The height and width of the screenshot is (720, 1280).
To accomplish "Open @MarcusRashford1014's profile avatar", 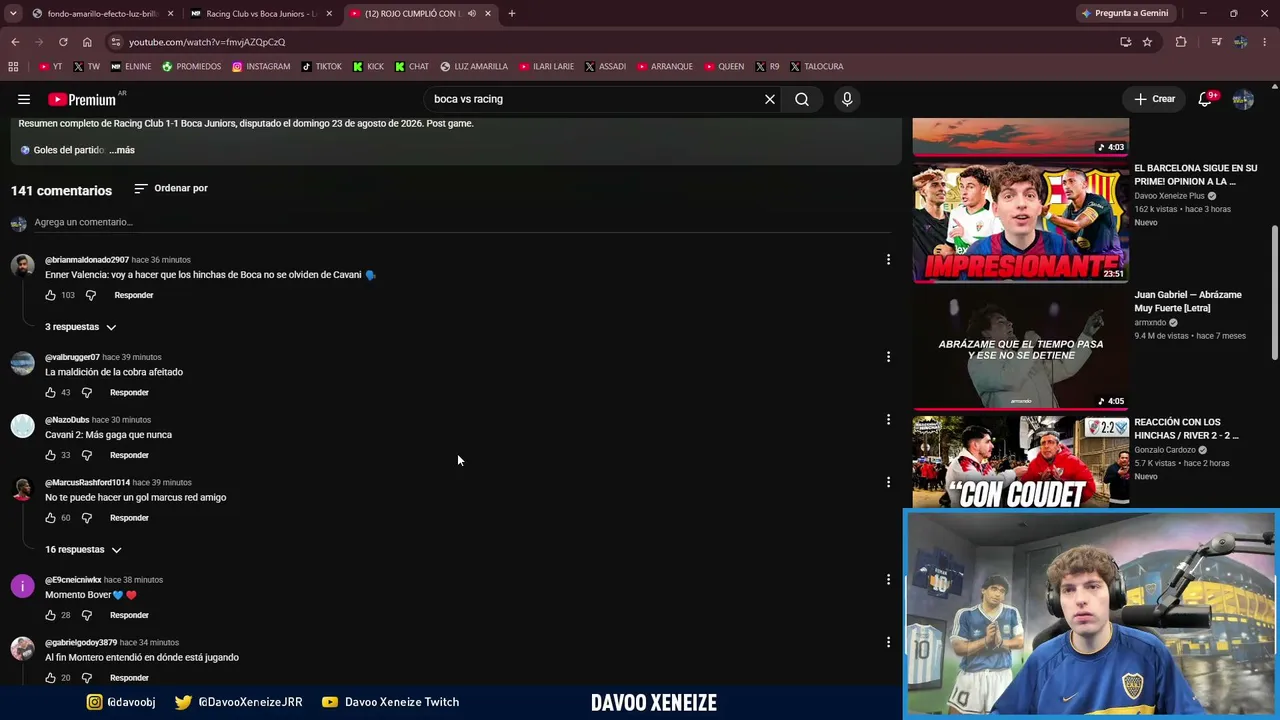I will click(x=22, y=488).
